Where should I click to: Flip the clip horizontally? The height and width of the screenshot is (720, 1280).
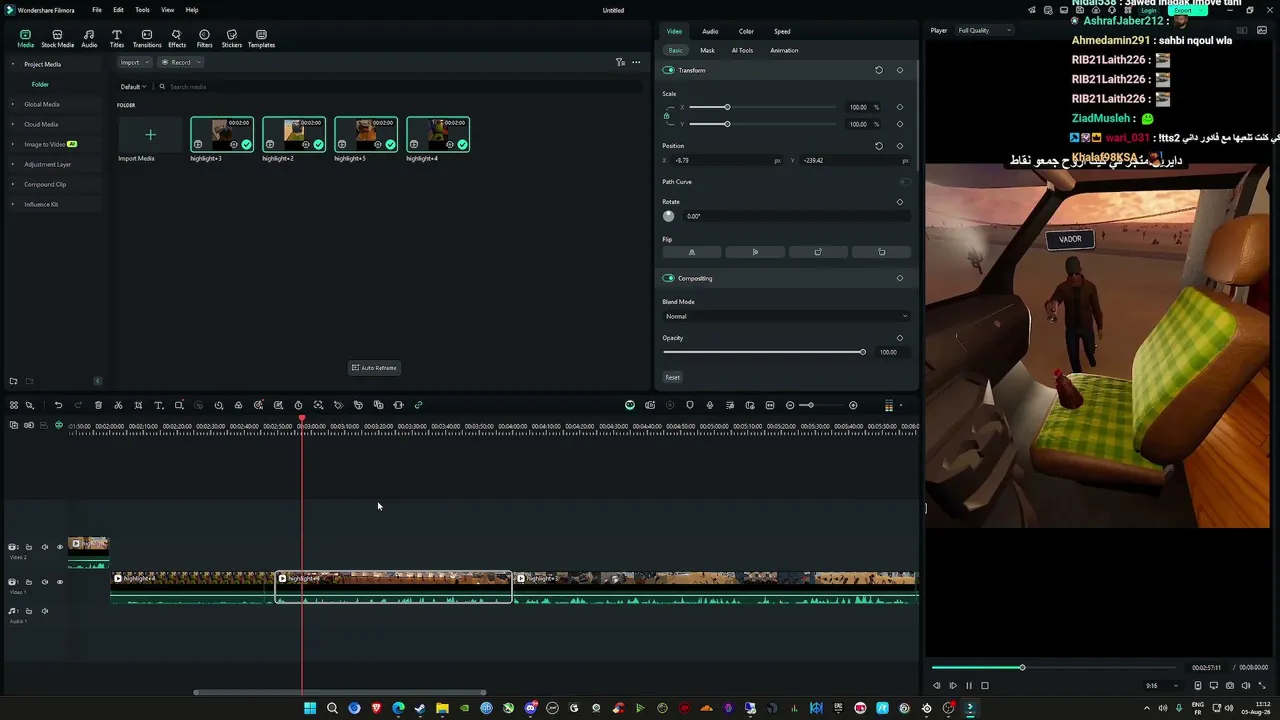(691, 252)
